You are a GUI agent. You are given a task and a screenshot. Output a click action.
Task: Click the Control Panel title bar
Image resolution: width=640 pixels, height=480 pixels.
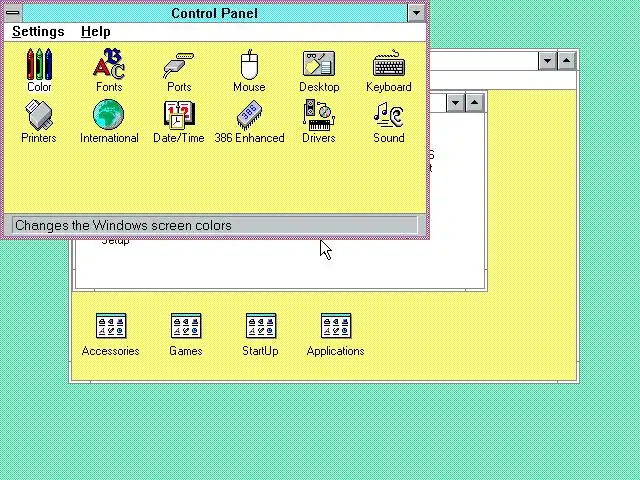pyautogui.click(x=215, y=13)
